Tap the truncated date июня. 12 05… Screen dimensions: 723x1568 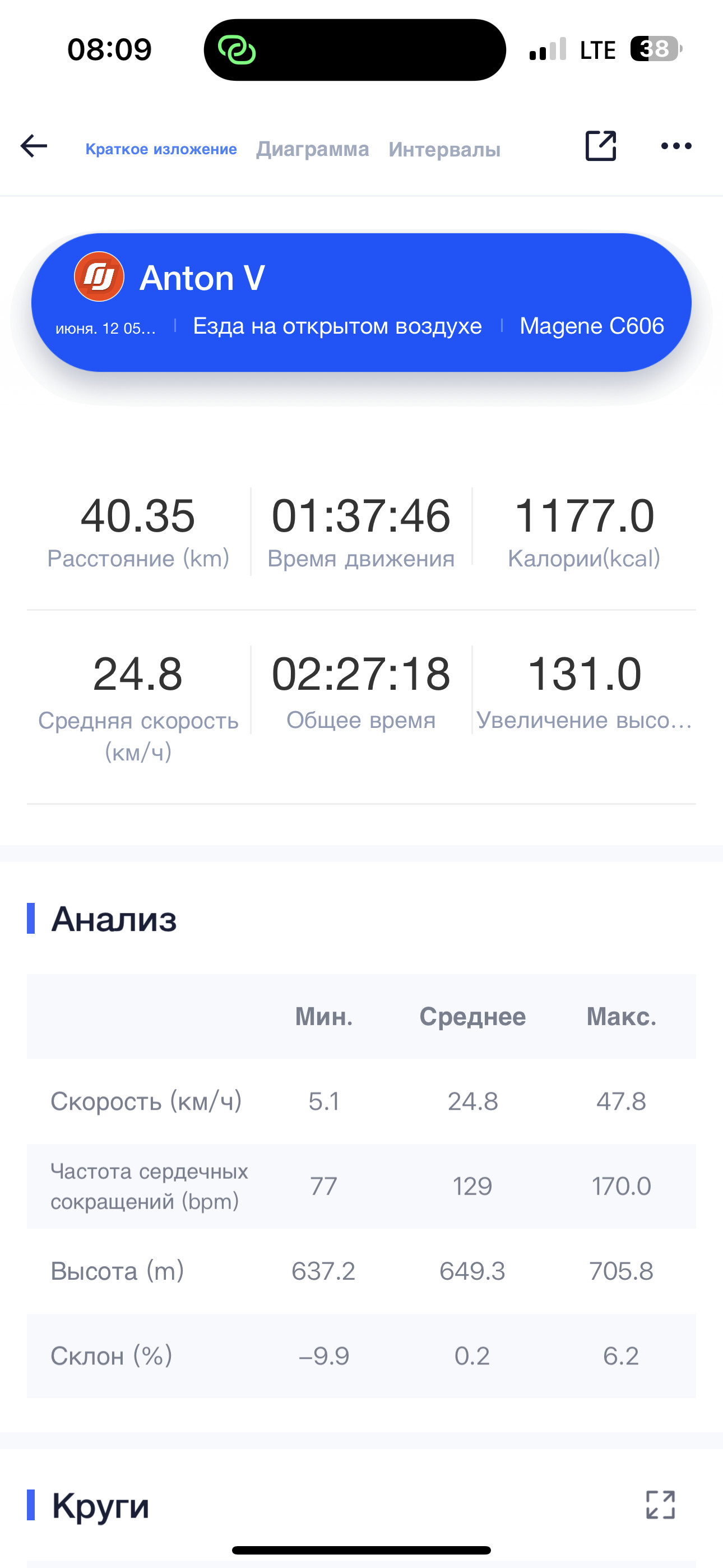[x=106, y=329]
